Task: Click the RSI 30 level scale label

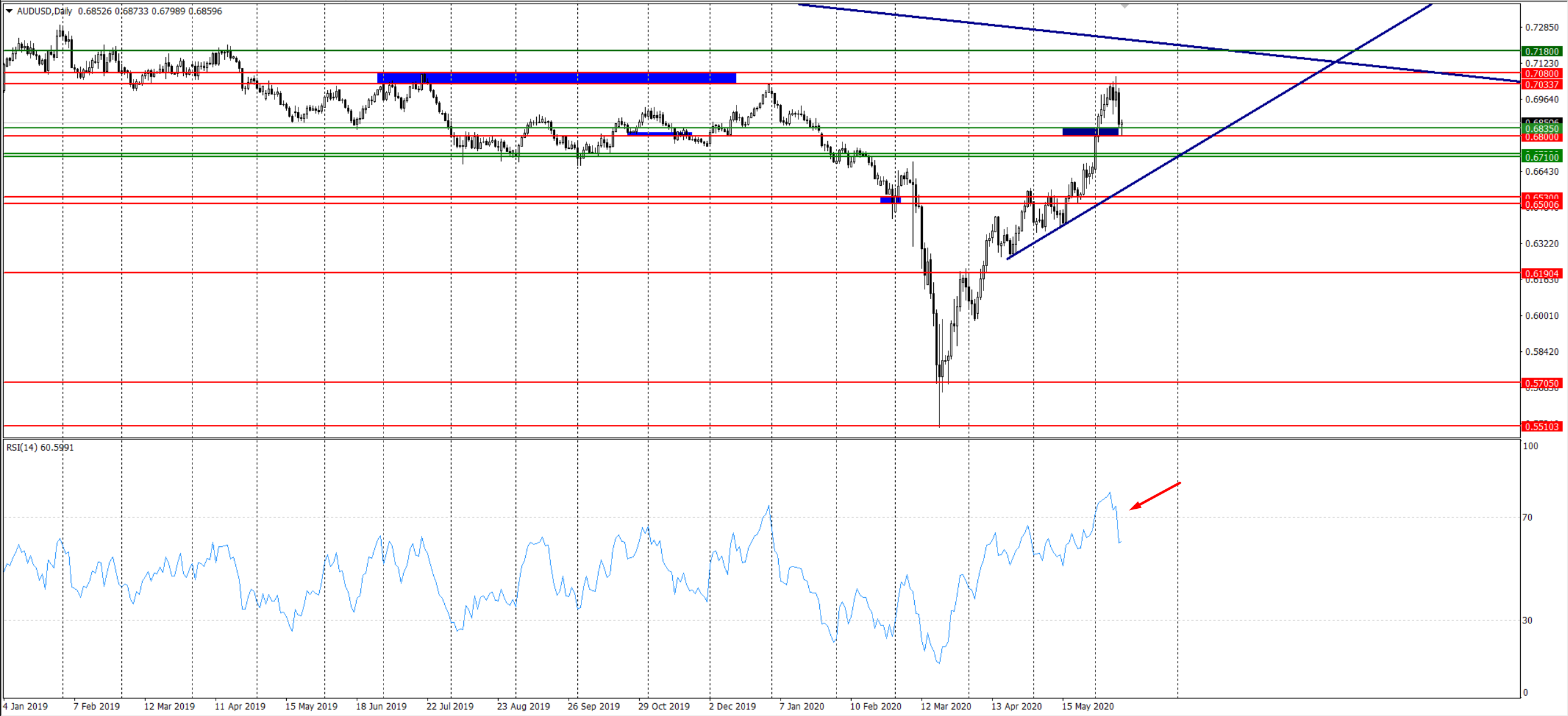Action: [x=1528, y=620]
